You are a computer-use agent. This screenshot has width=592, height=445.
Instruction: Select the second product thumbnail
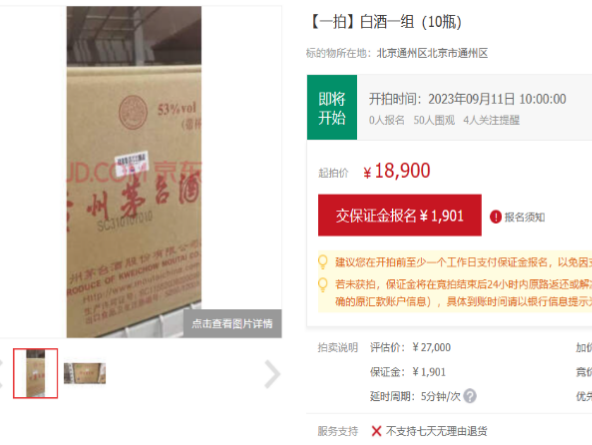tap(85, 373)
